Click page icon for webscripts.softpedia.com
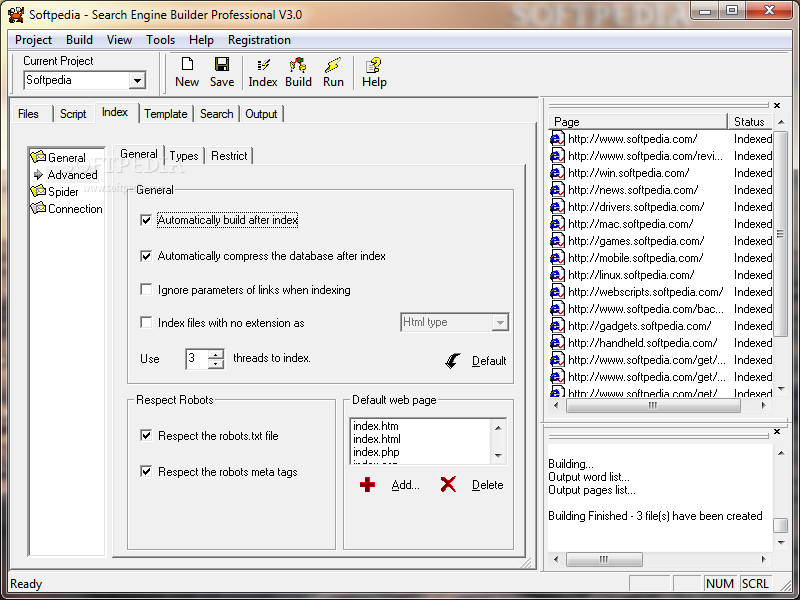Viewport: 800px width, 600px height. pyautogui.click(x=557, y=292)
